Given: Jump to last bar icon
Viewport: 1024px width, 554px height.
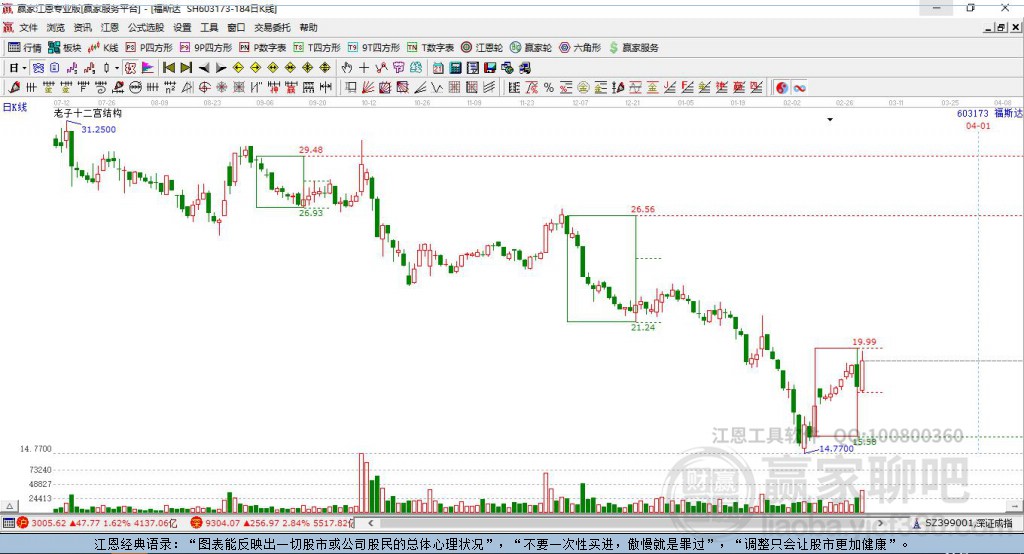Looking at the screenshot, I should (x=186, y=68).
